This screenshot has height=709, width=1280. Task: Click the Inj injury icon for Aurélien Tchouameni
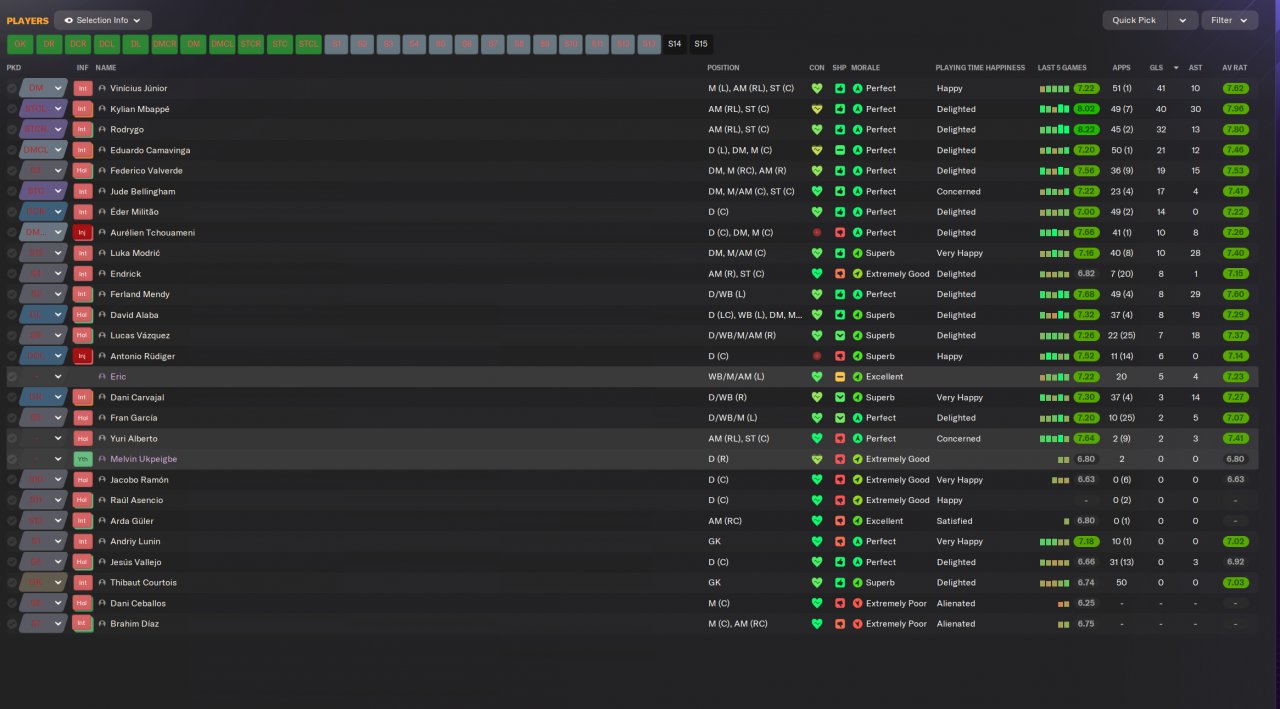[x=83, y=233]
